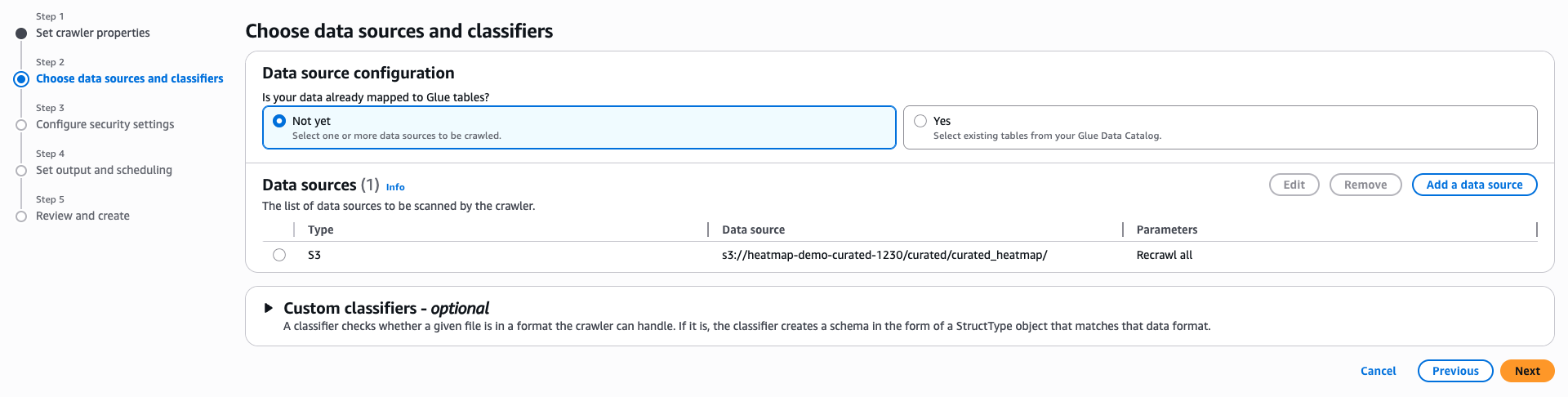The width and height of the screenshot is (1568, 397).
Task: Open the Data sources Info link
Action: coord(395,187)
